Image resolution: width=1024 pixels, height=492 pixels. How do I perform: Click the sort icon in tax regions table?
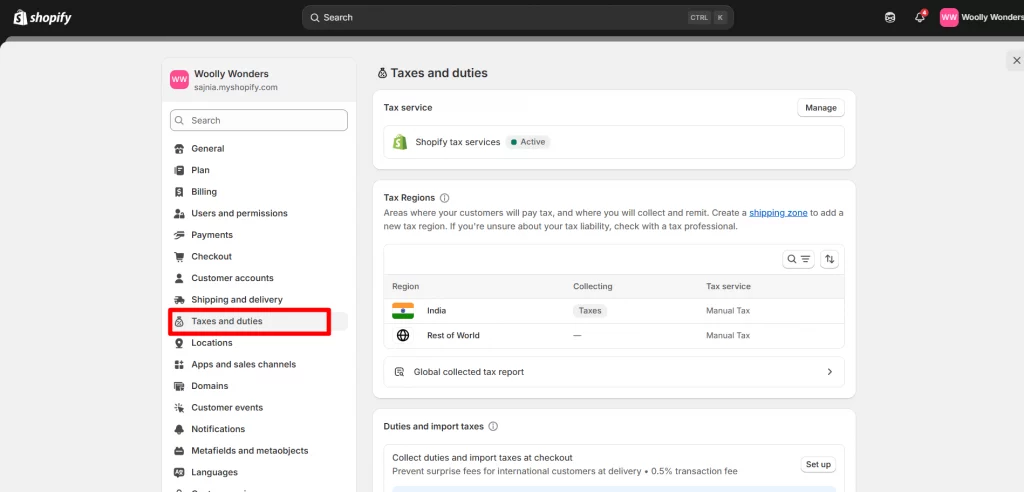coord(829,259)
